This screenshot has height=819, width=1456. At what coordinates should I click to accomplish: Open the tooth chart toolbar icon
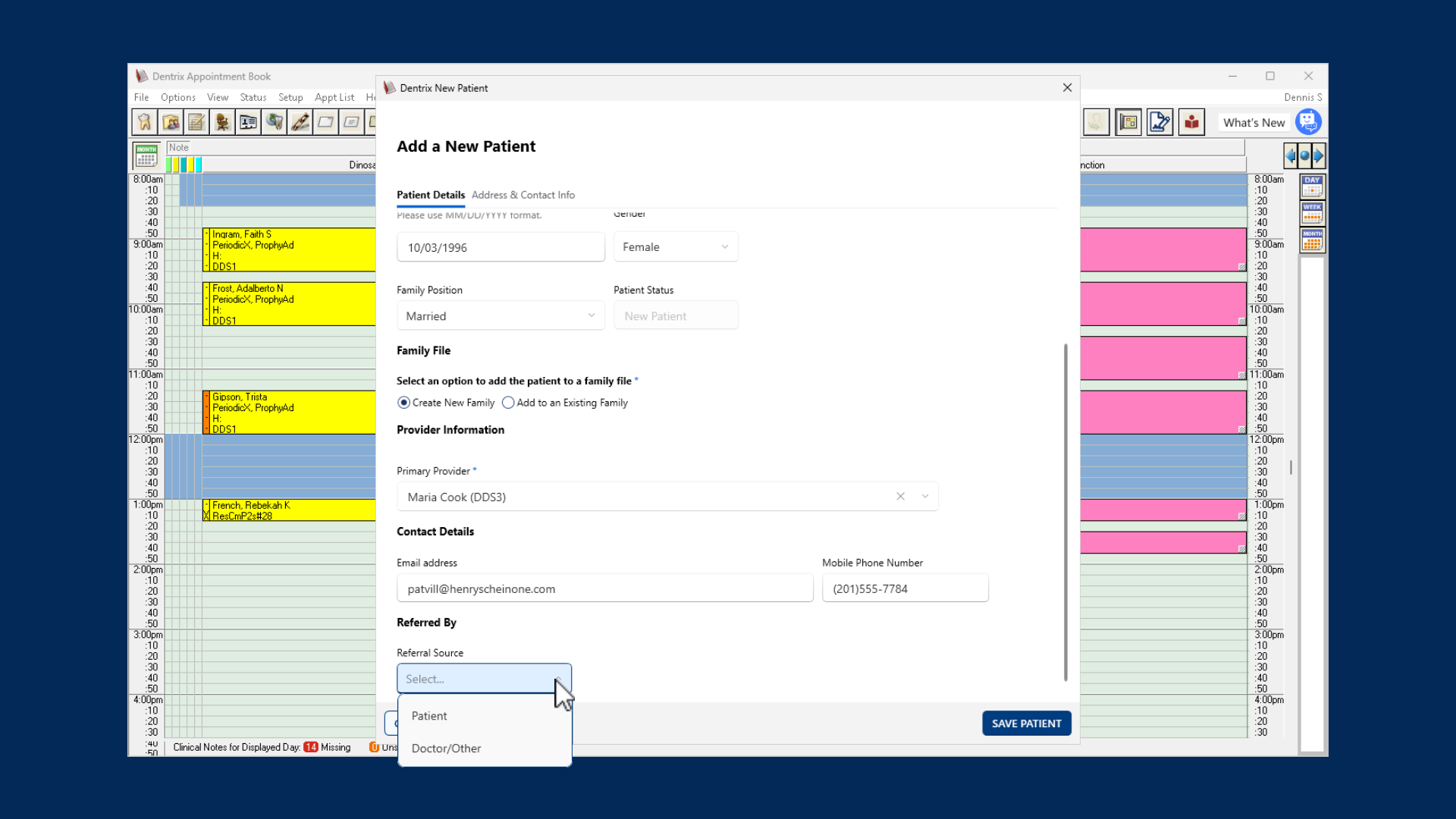point(145,122)
